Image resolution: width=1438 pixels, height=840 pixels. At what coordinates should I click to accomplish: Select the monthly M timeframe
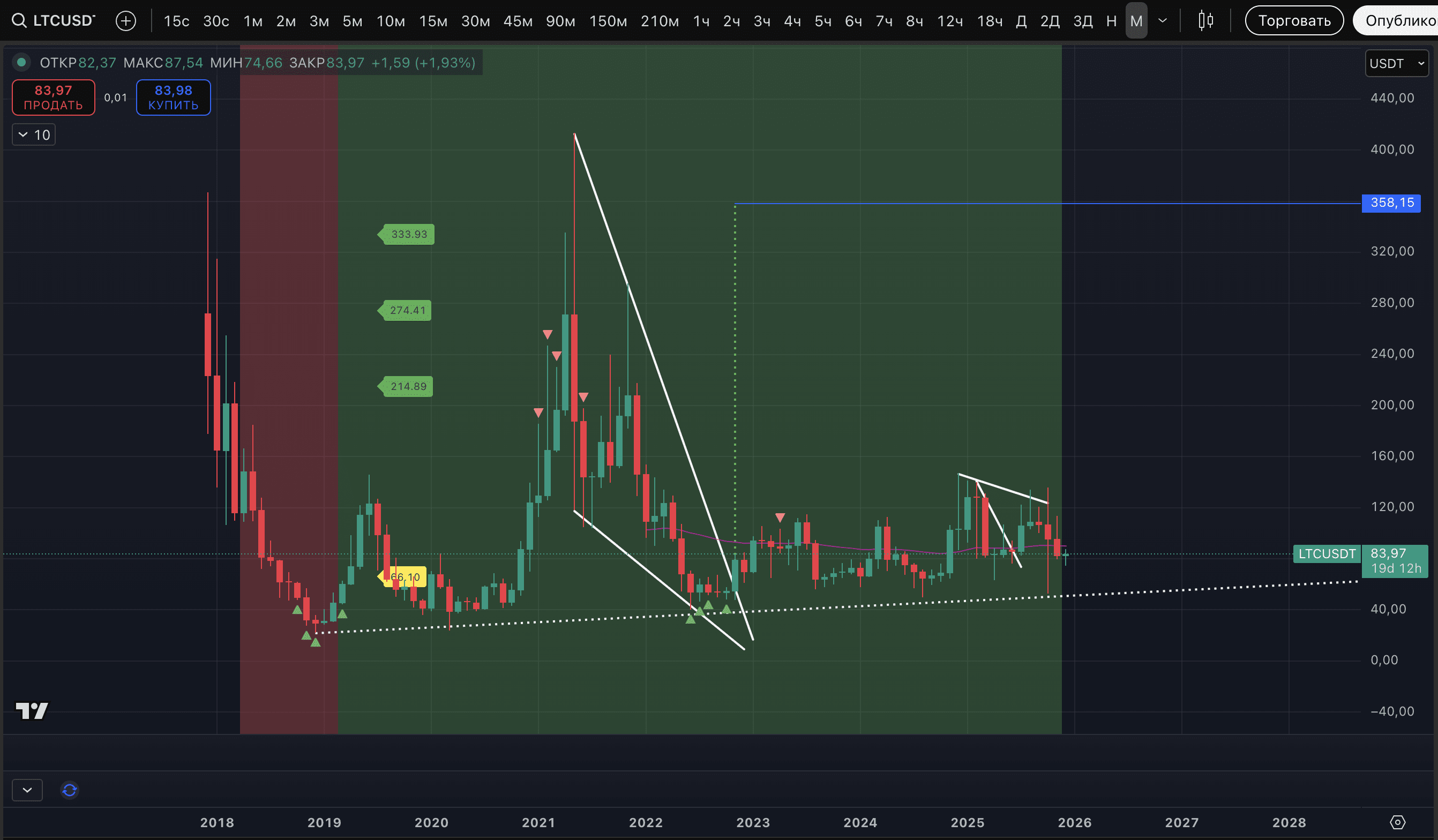tap(1136, 21)
